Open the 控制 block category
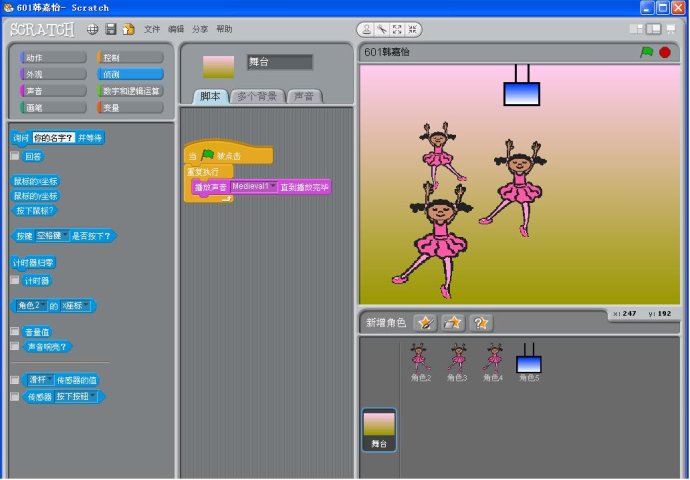The image size is (690, 480). (x=130, y=57)
